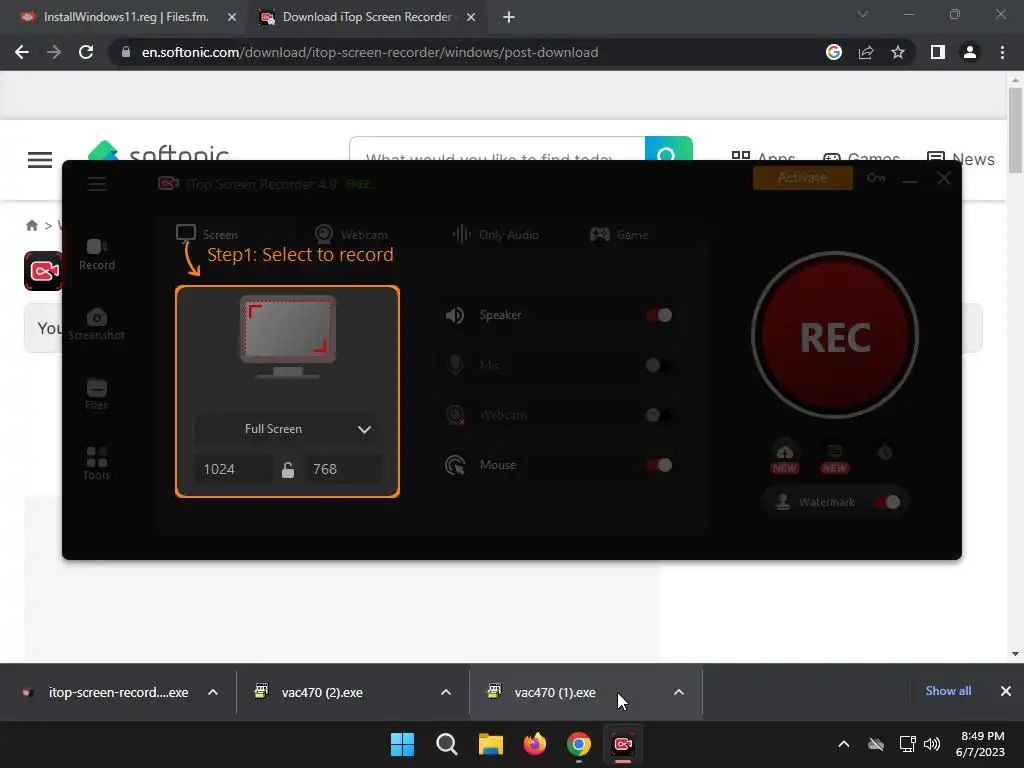Image resolution: width=1024 pixels, height=768 pixels.
Task: Open Chrome three-dot menu
Action: (x=1002, y=52)
